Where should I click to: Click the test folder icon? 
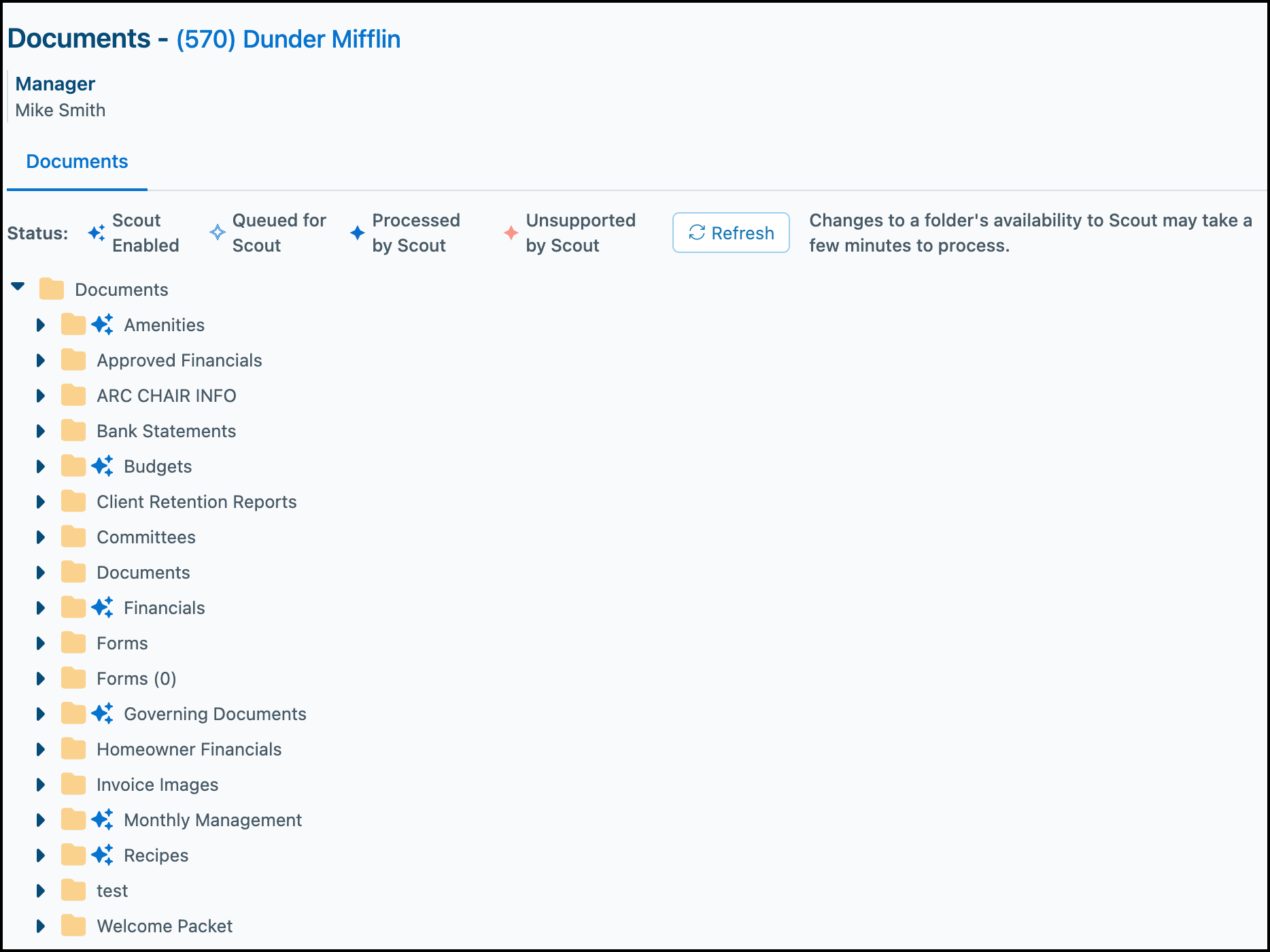(73, 890)
